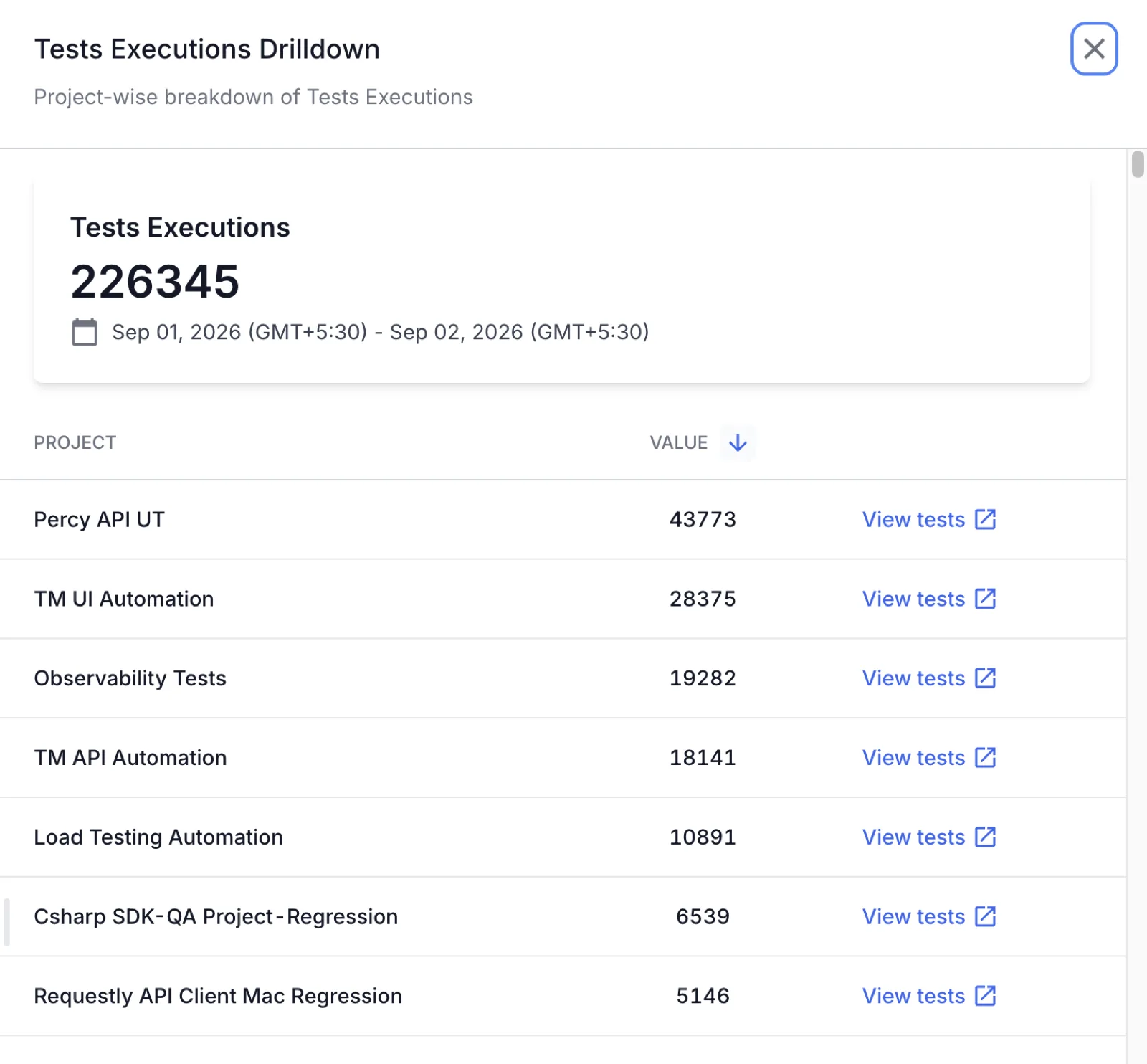This screenshot has height=1064, width=1147.
Task: Click external-link icon in TM UI Automation row
Action: 986,599
